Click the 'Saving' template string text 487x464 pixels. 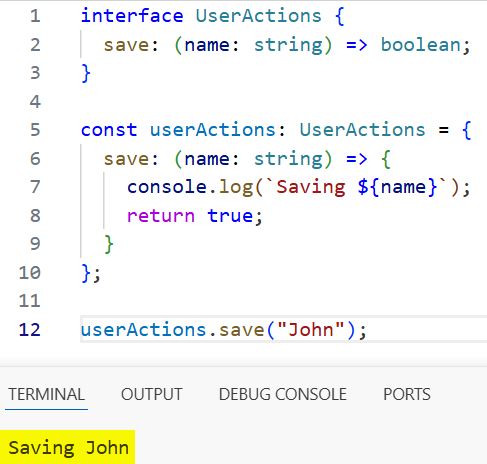[311, 187]
